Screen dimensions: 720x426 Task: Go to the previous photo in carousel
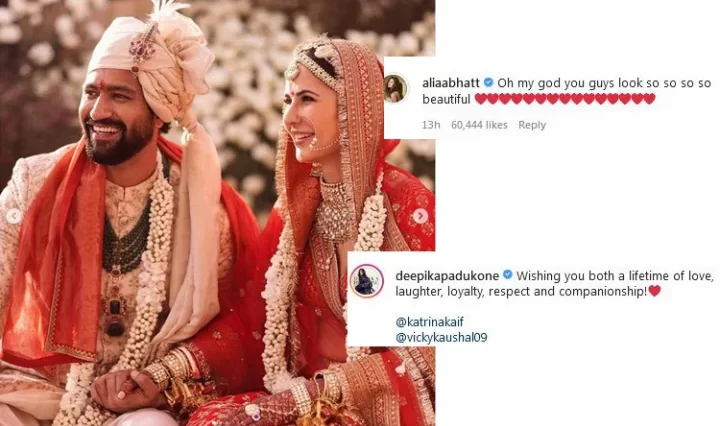(14, 216)
